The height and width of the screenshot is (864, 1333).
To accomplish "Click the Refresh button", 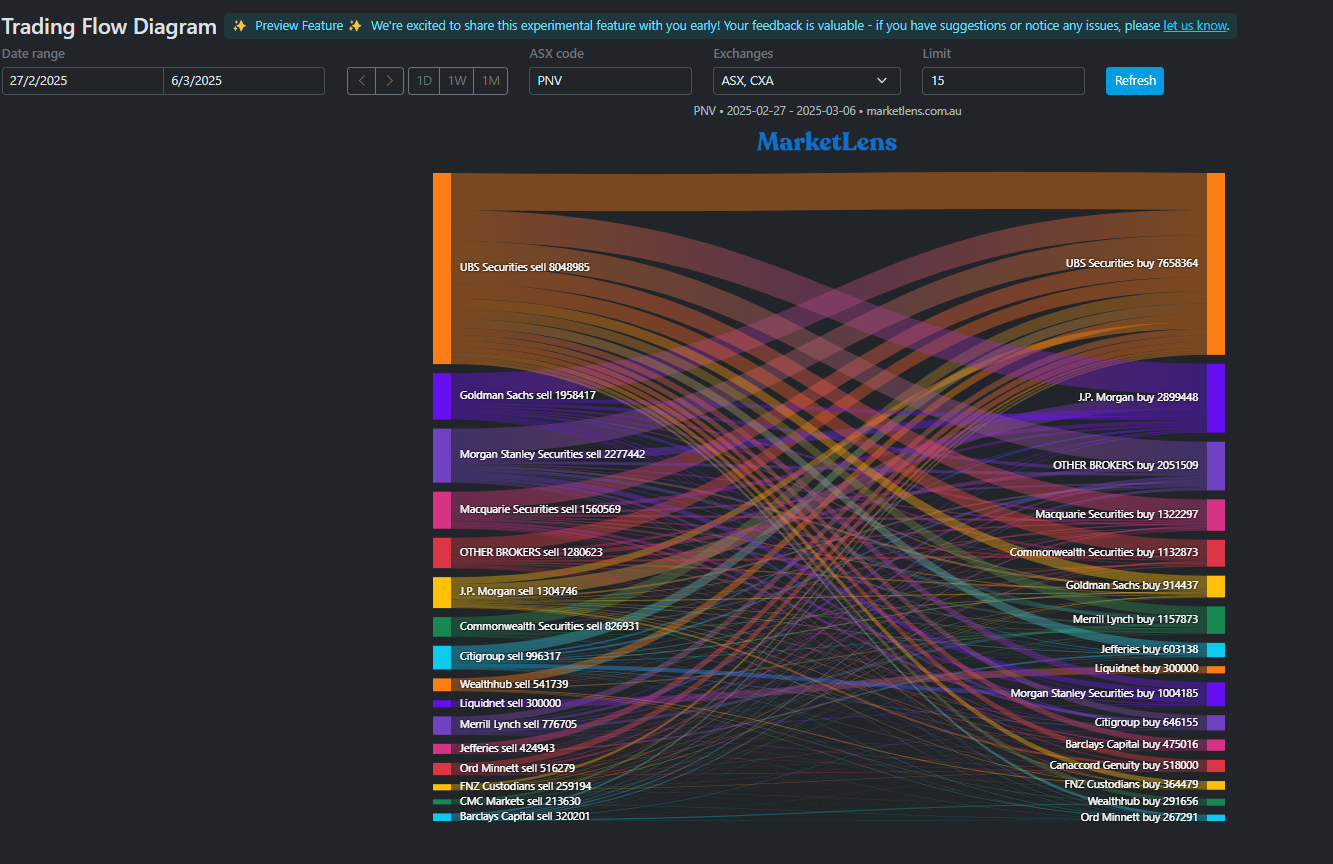I will tap(1134, 81).
